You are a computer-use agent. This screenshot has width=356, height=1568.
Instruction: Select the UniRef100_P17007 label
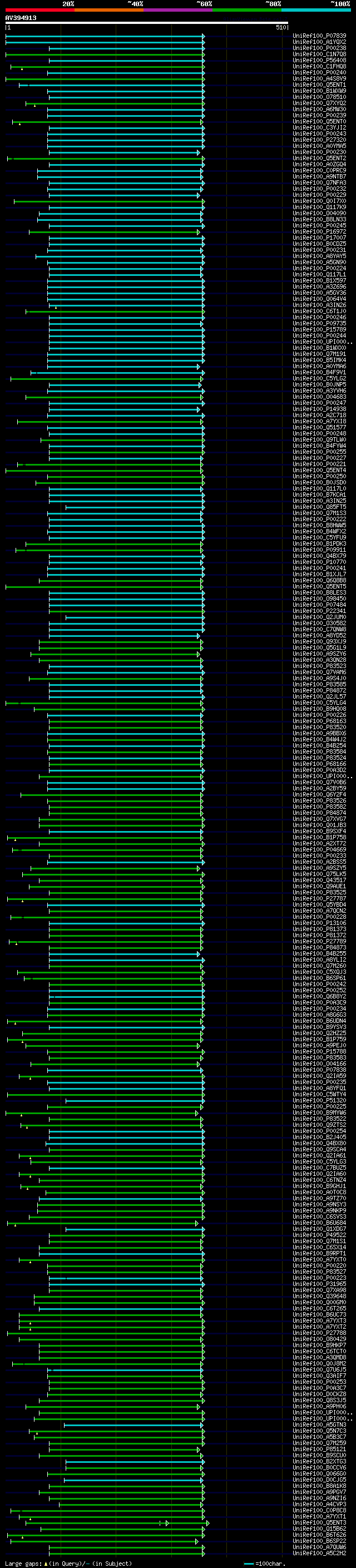[x=319, y=238]
